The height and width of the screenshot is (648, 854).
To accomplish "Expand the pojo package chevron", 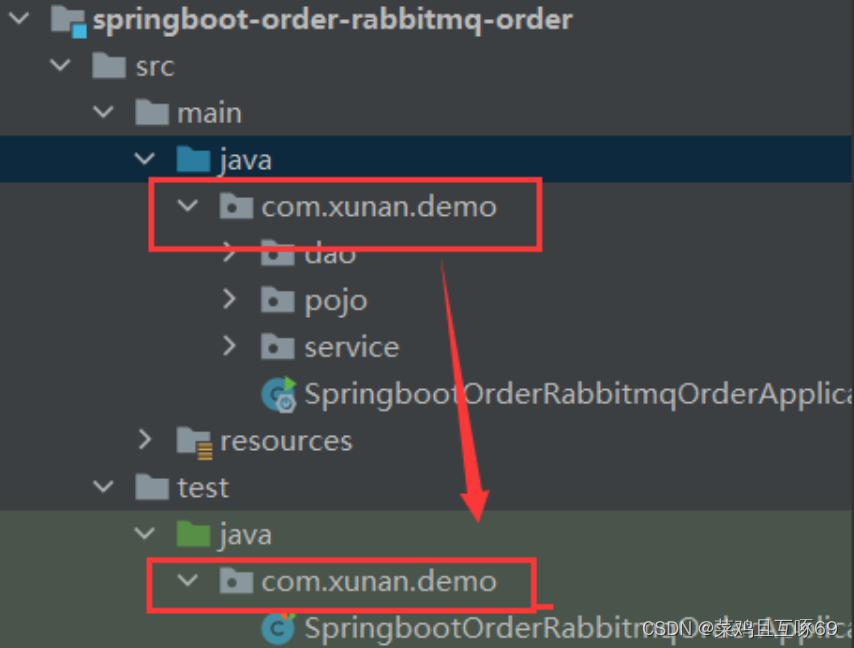I will [x=231, y=300].
